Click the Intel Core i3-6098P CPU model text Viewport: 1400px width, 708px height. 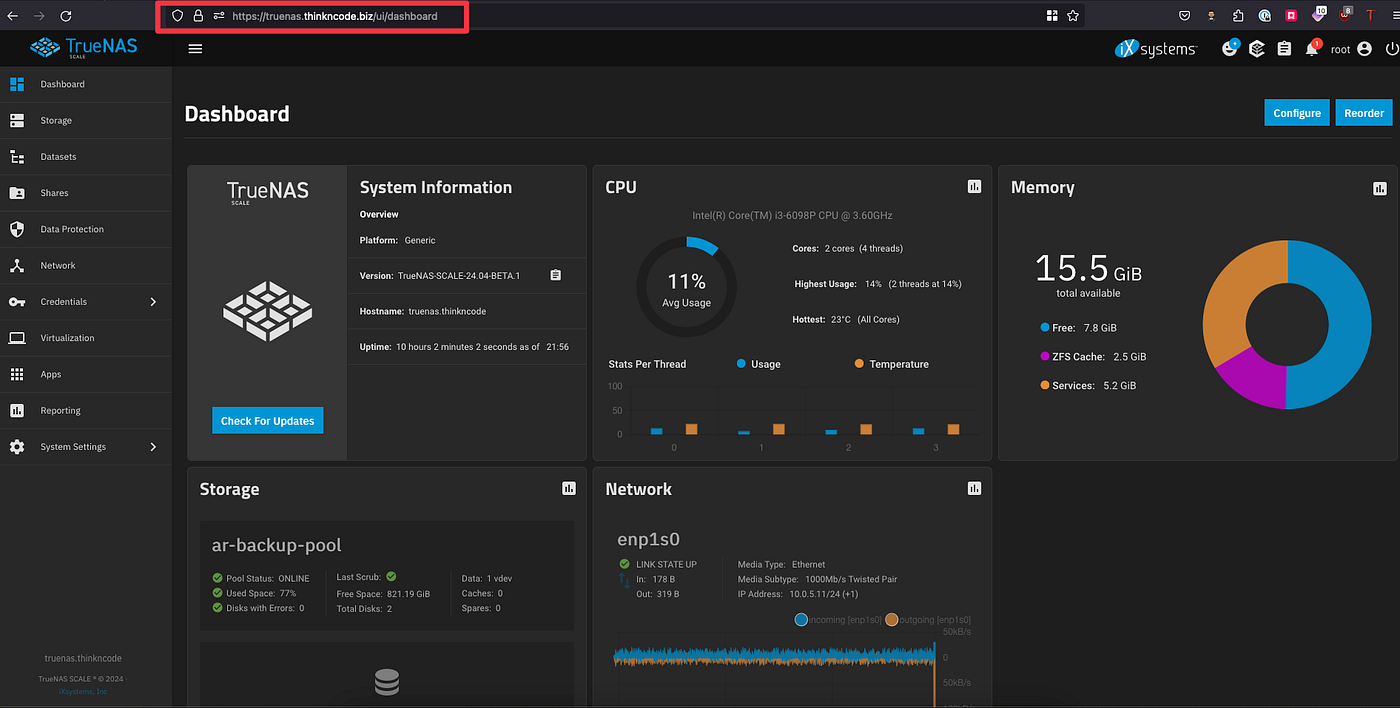pos(792,215)
